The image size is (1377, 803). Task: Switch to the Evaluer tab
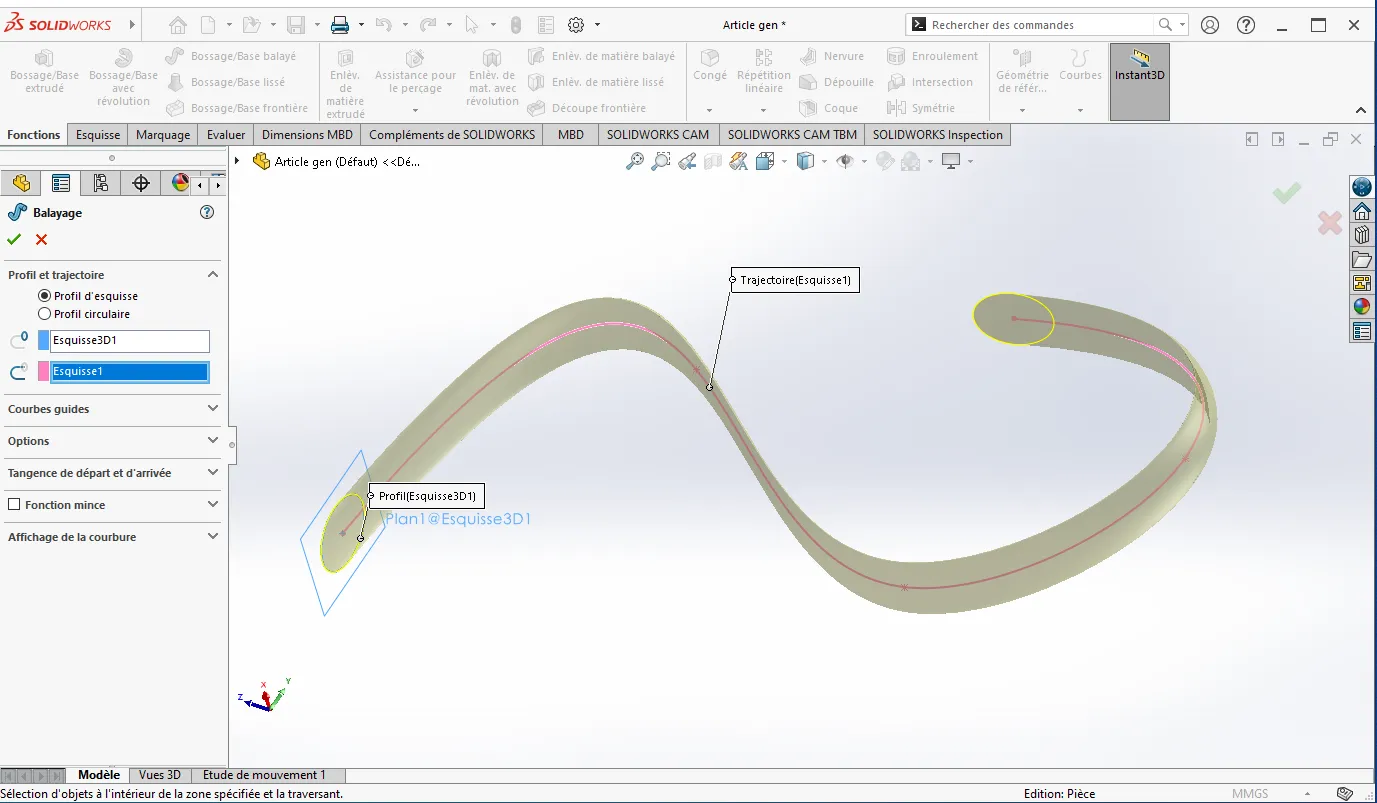tap(226, 135)
